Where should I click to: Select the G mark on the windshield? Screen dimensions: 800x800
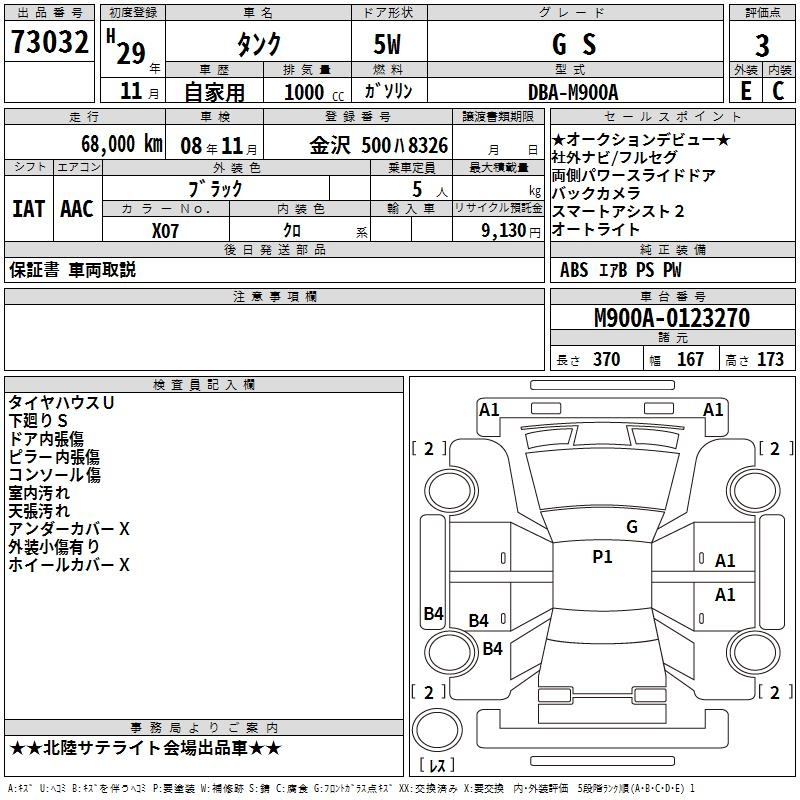(631, 527)
